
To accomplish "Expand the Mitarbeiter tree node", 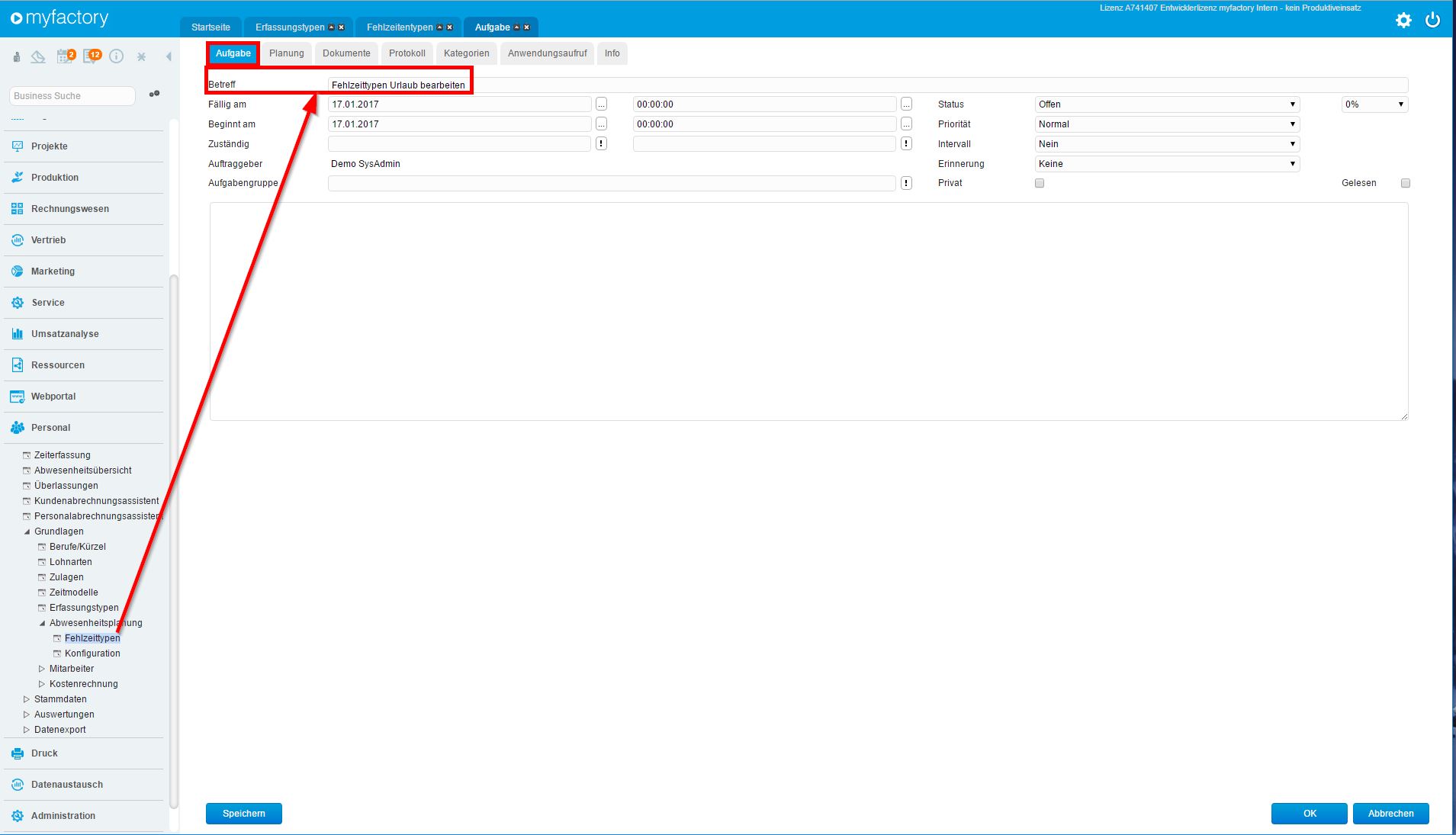I will (42, 669).
